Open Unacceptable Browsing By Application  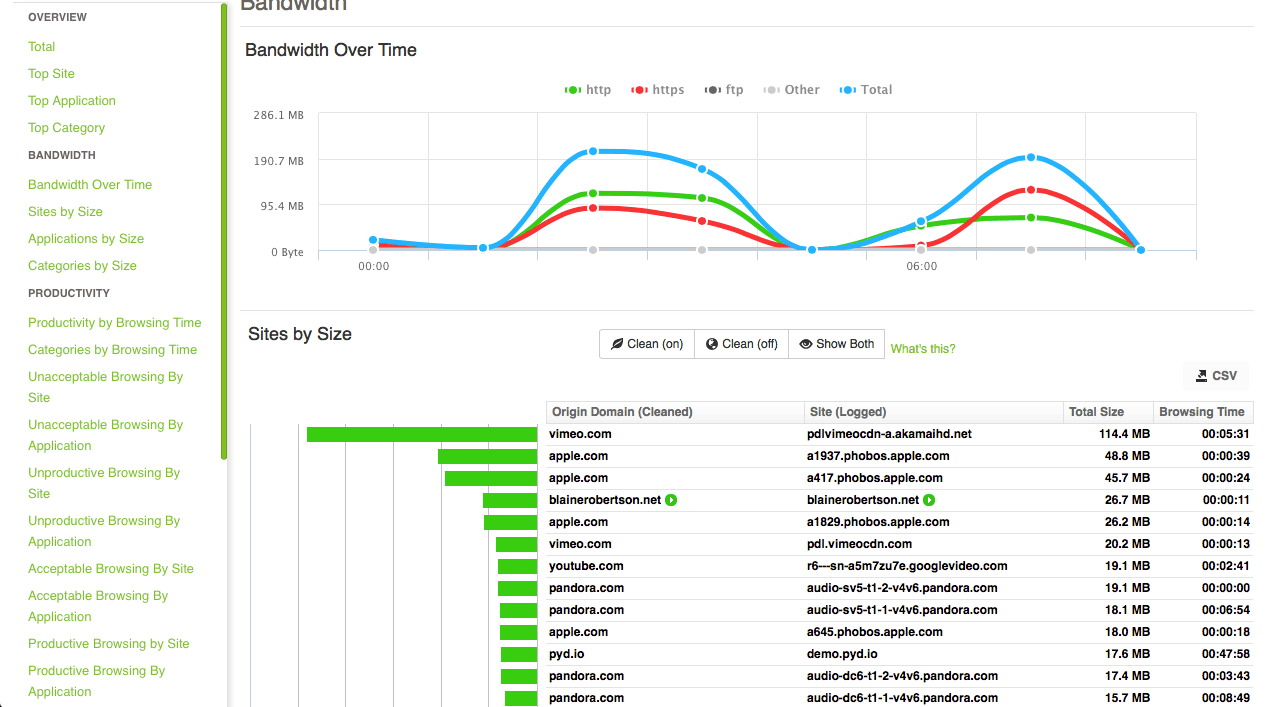coord(106,435)
